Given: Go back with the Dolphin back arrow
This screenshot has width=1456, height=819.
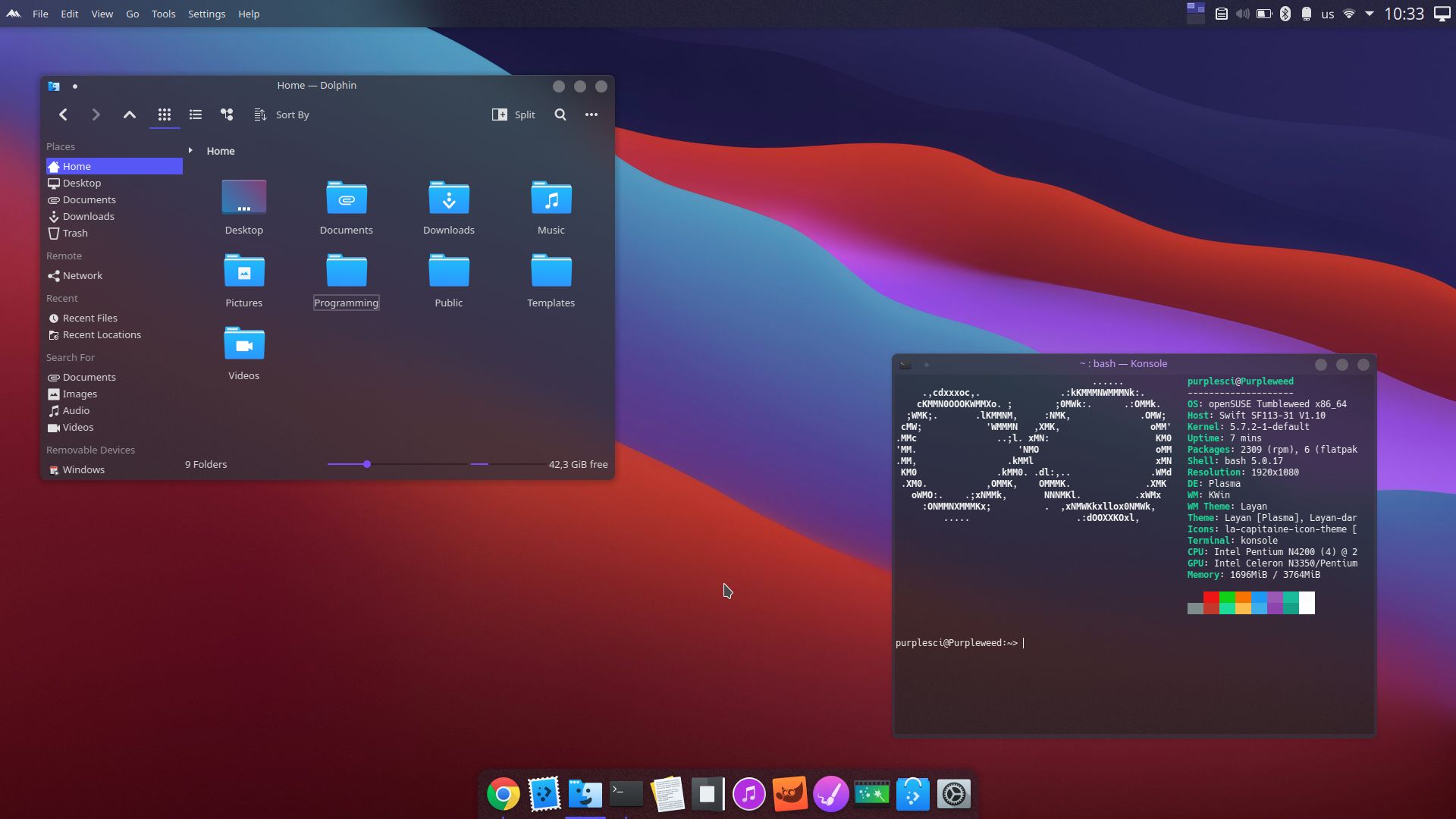Looking at the screenshot, I should (x=63, y=115).
